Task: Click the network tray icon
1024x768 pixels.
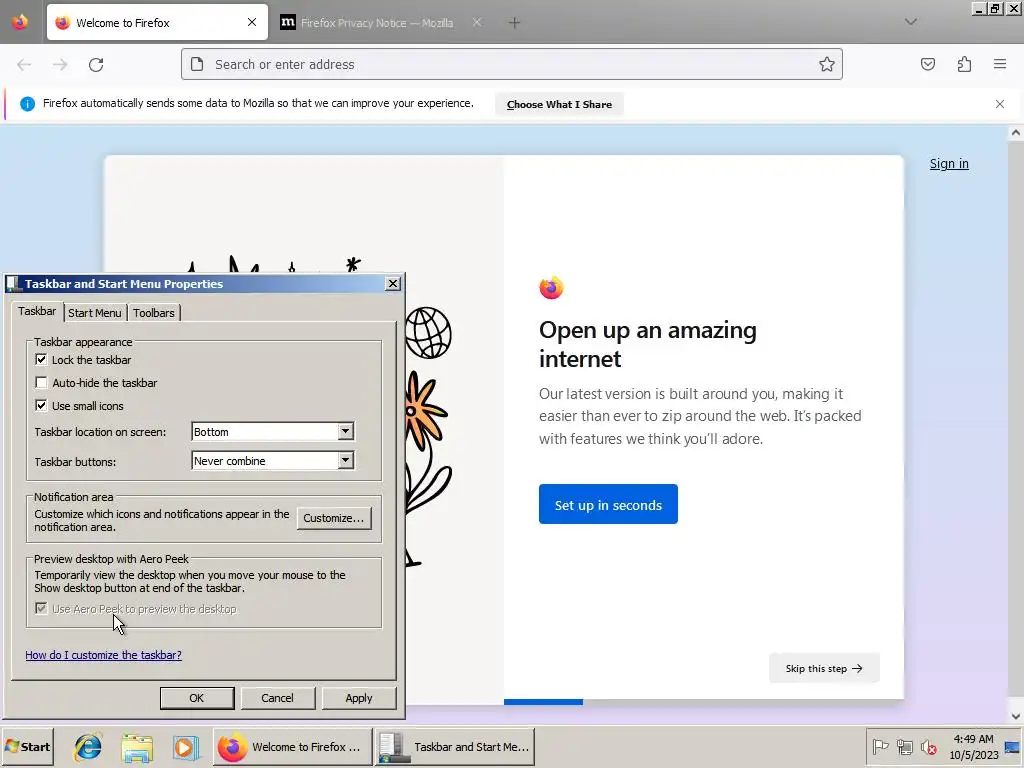Action: tap(904, 746)
